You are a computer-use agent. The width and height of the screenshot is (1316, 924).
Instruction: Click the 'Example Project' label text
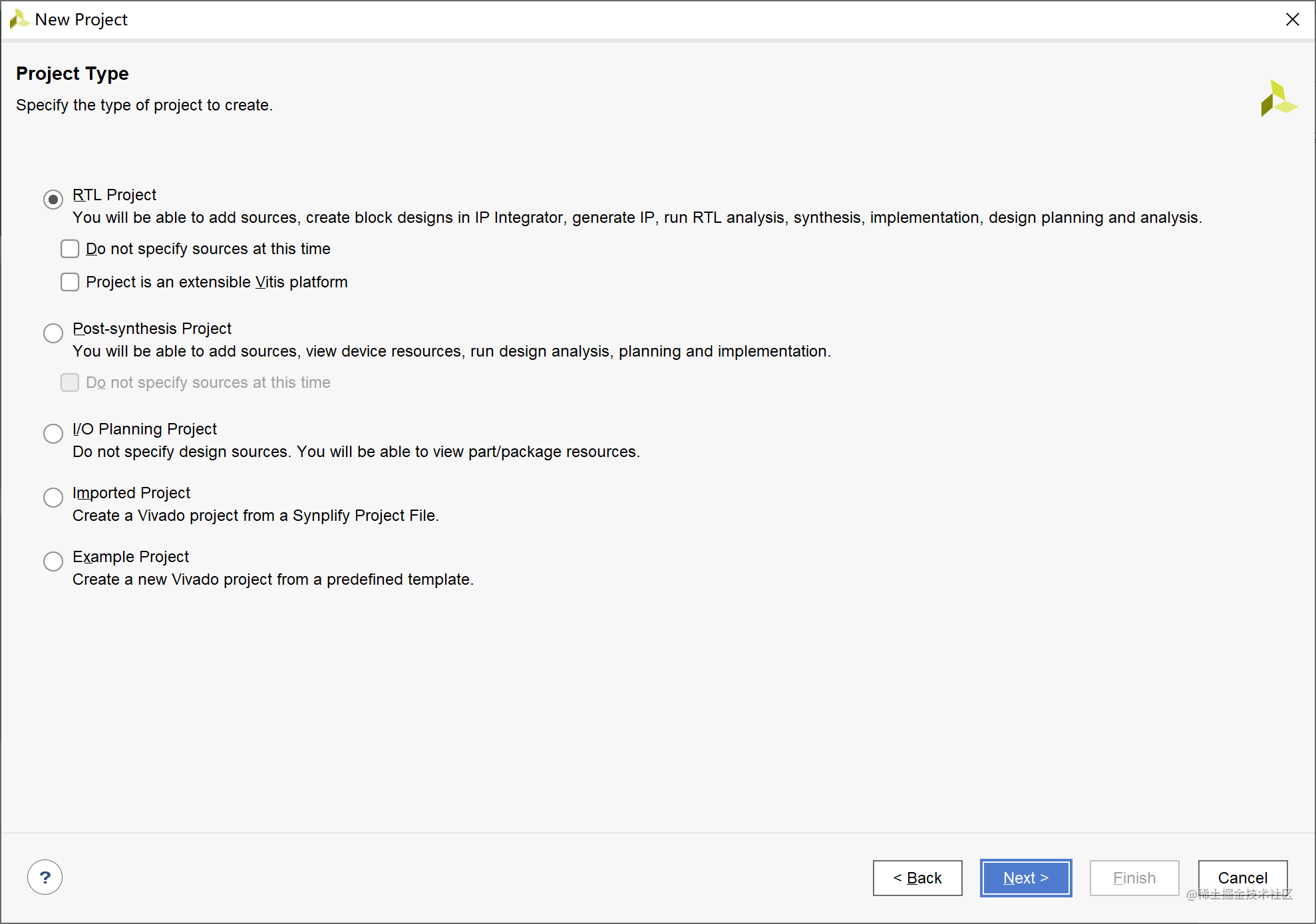130,557
